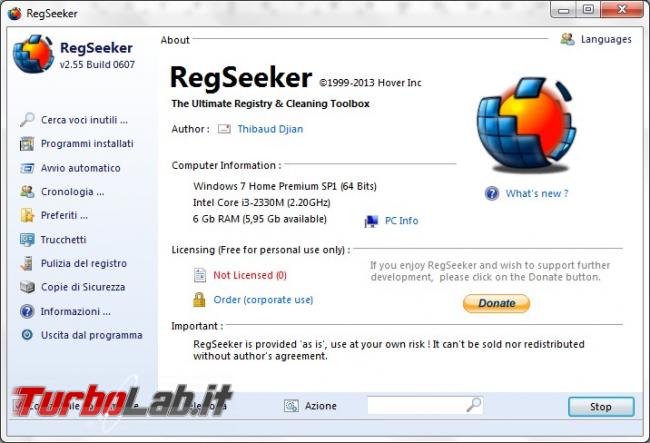Click the Not Licensed (0) link
Image resolution: width=650 pixels, height=443 pixels.
point(250,275)
